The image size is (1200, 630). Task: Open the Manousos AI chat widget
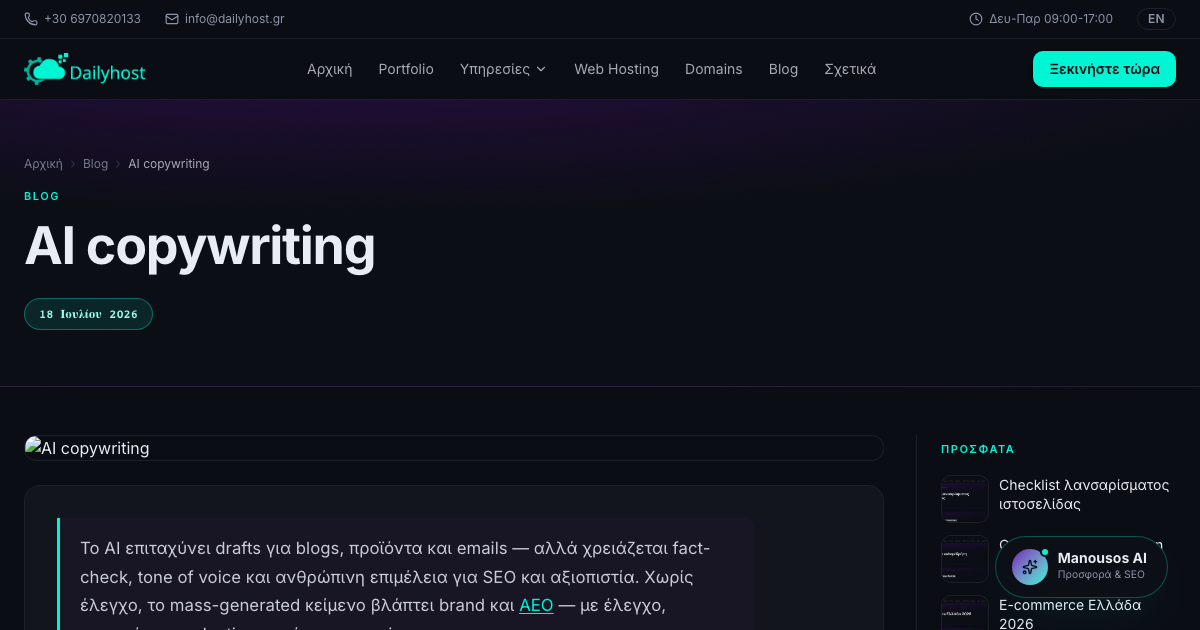click(1081, 567)
